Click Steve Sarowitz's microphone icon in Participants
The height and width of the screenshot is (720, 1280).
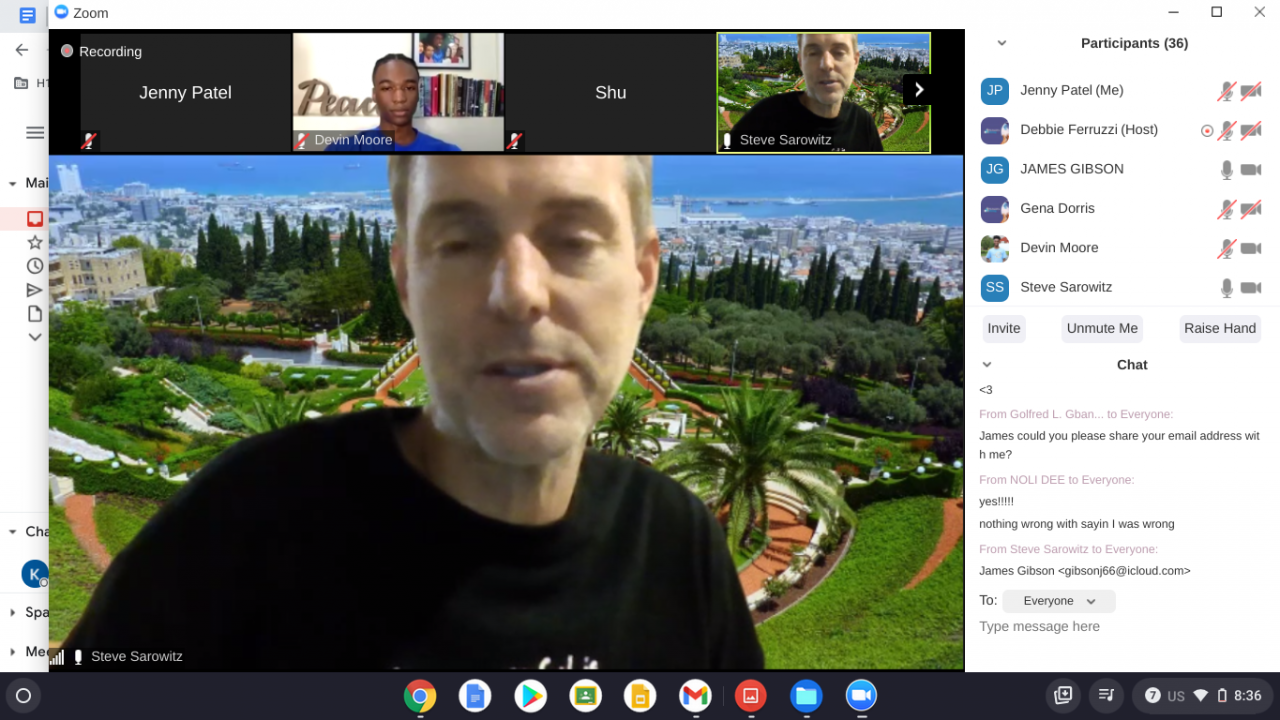[1227, 288]
